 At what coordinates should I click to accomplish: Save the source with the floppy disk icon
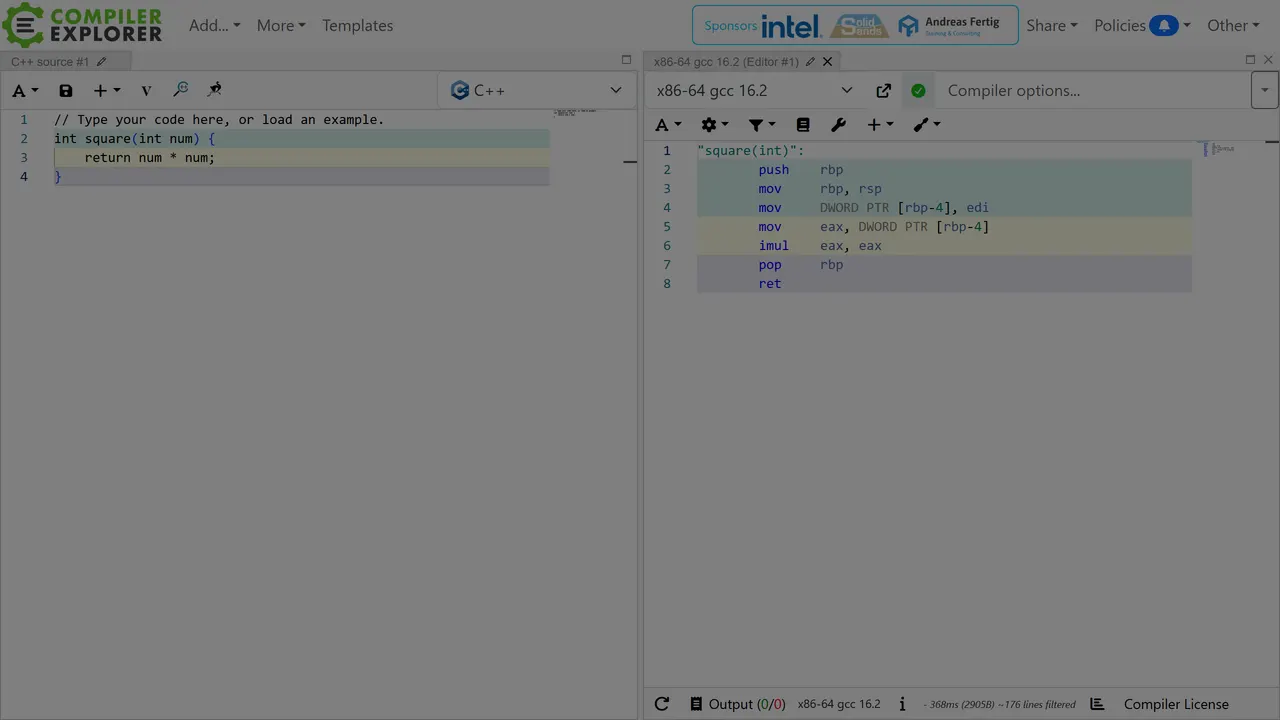pyautogui.click(x=66, y=90)
